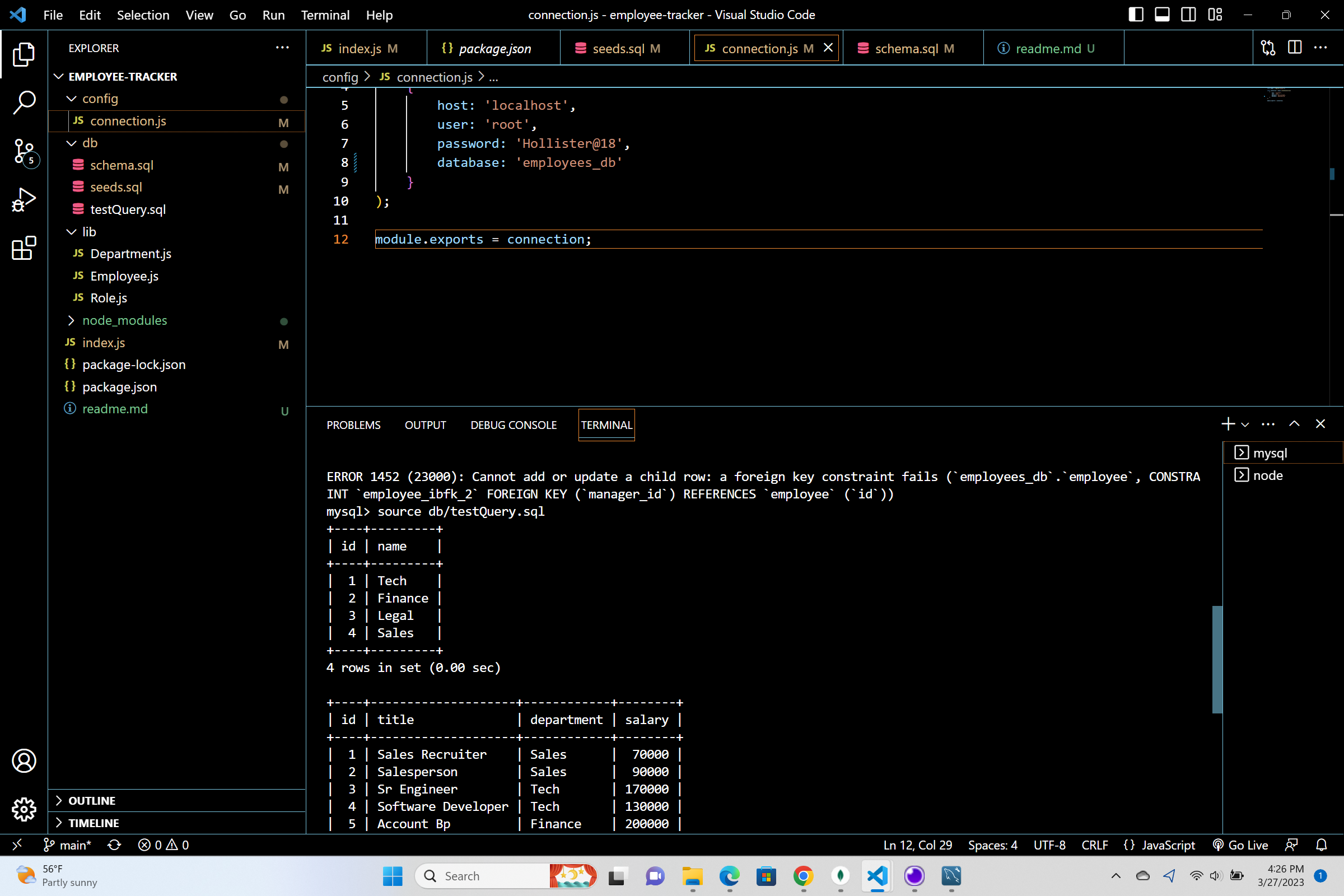Split the editor using the toolbar icon

click(1294, 48)
